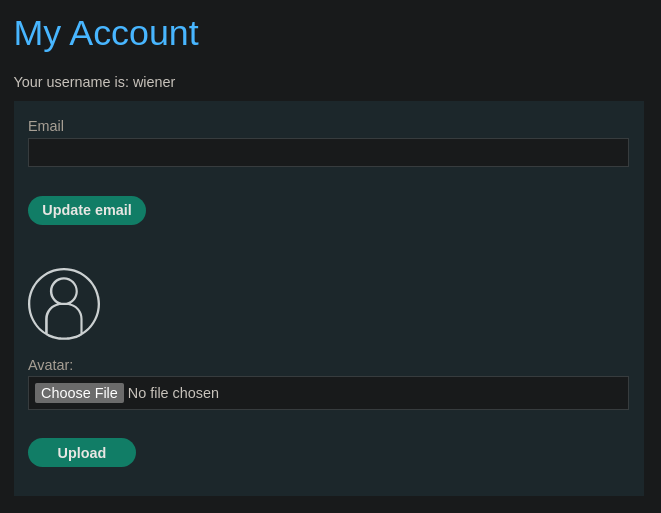This screenshot has width=661, height=513.
Task: Click the Update email button
Action: (87, 210)
